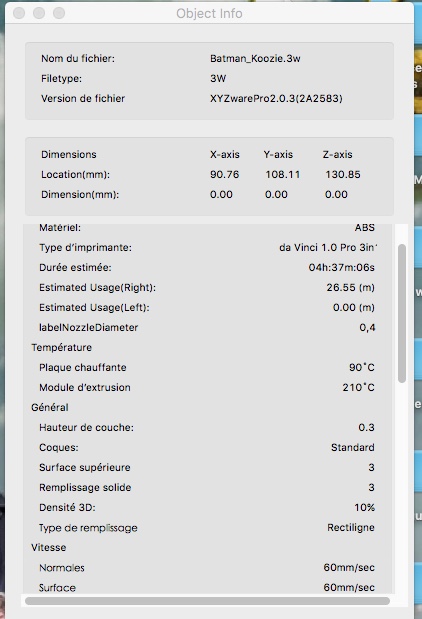Click the Température section header
422x619 pixels.
pos(62,347)
